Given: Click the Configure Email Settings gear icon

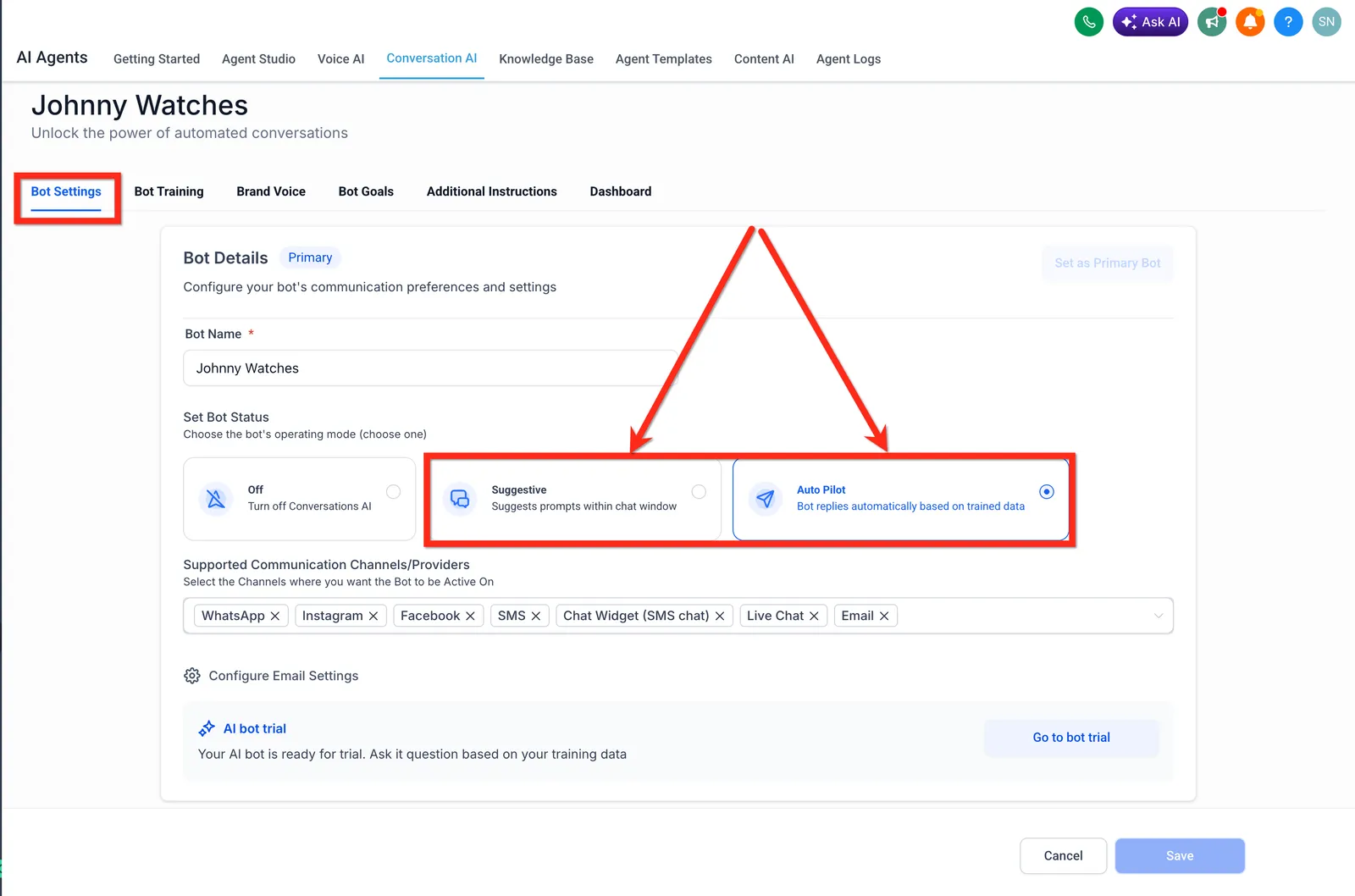Looking at the screenshot, I should (192, 676).
